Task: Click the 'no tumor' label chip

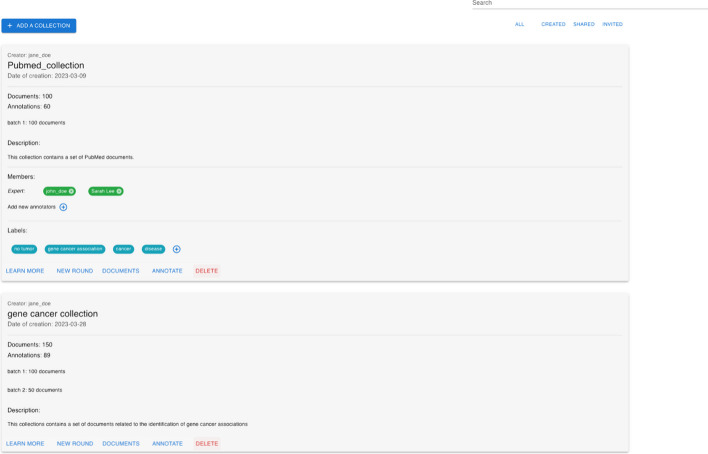Action: 23,249
